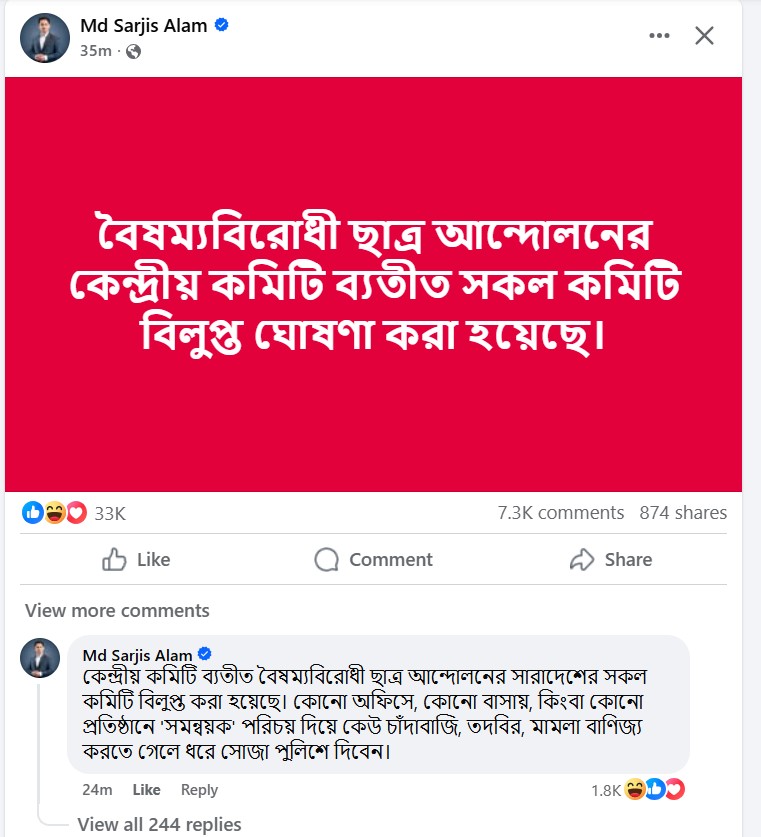Open the Comment speech bubble icon
Image resolution: width=761 pixels, height=837 pixels.
click(x=329, y=560)
